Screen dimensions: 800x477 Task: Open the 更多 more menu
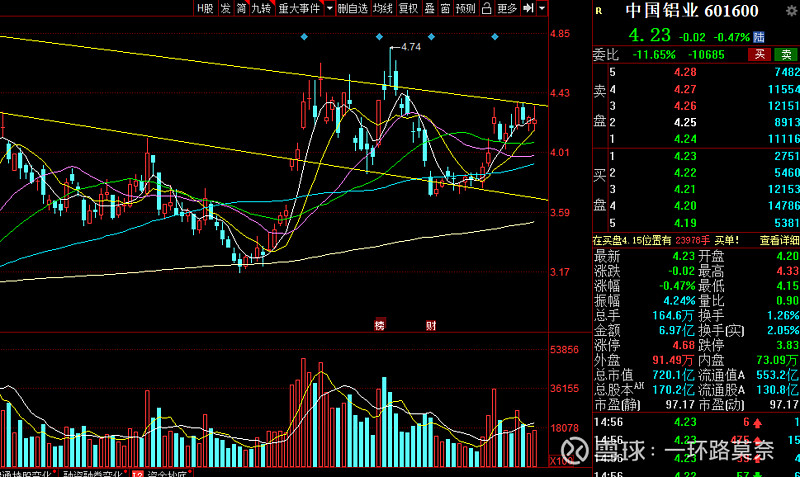[x=507, y=8]
